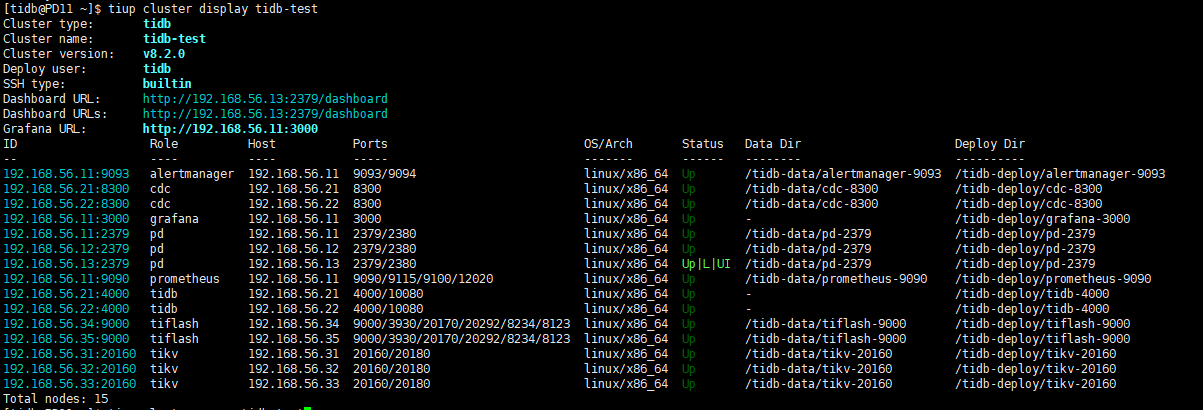Open the link in the Dashboard URL row
1203x410 pixels.
[x=265, y=99]
